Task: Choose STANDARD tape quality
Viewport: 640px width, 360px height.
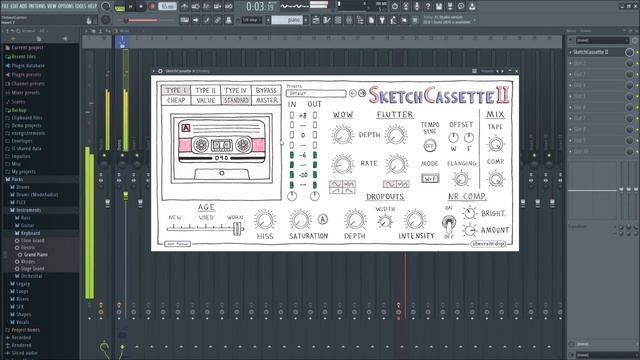Action: [236, 100]
